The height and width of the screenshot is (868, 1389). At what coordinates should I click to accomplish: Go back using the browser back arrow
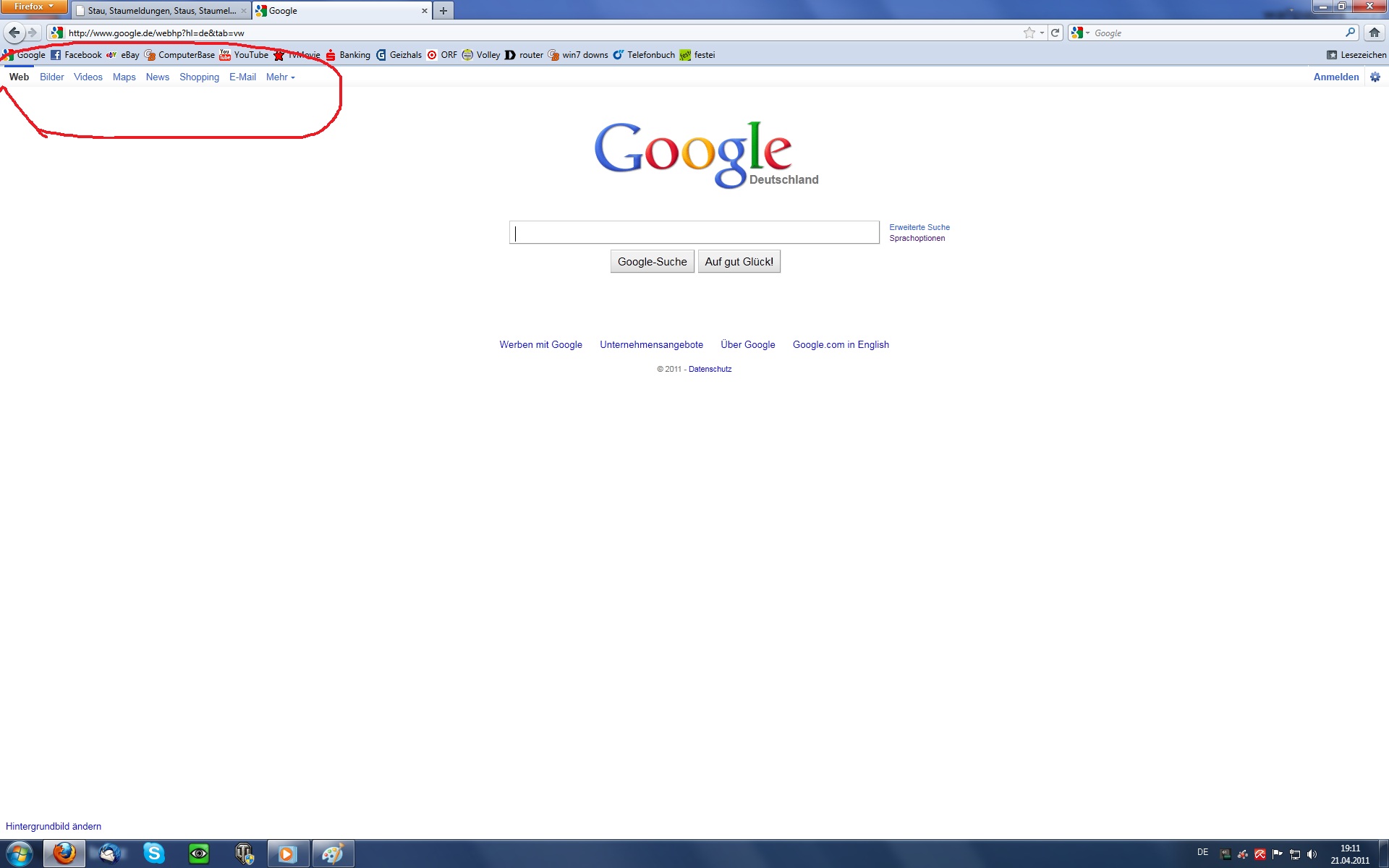14,33
